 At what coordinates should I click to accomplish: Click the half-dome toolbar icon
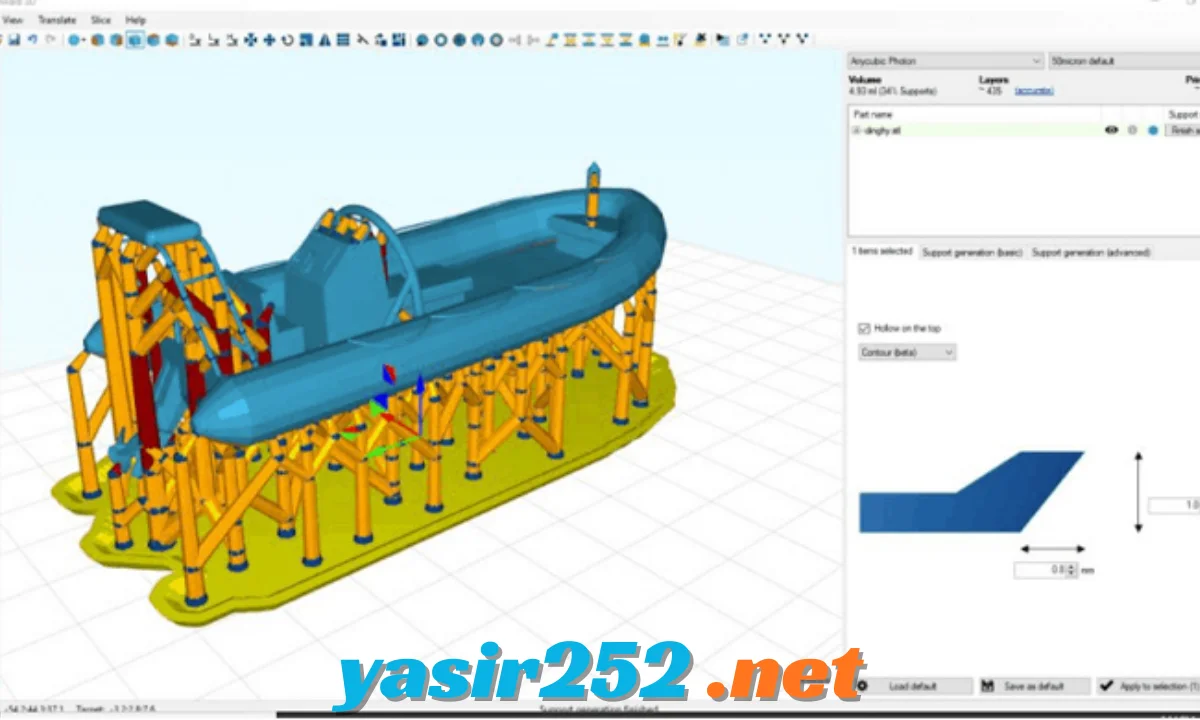coord(478,40)
